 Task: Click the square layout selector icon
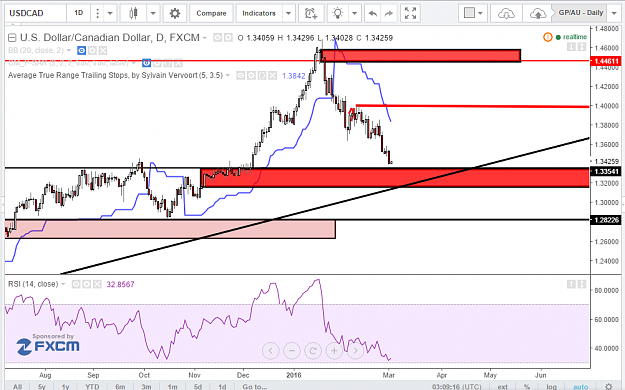coord(470,13)
